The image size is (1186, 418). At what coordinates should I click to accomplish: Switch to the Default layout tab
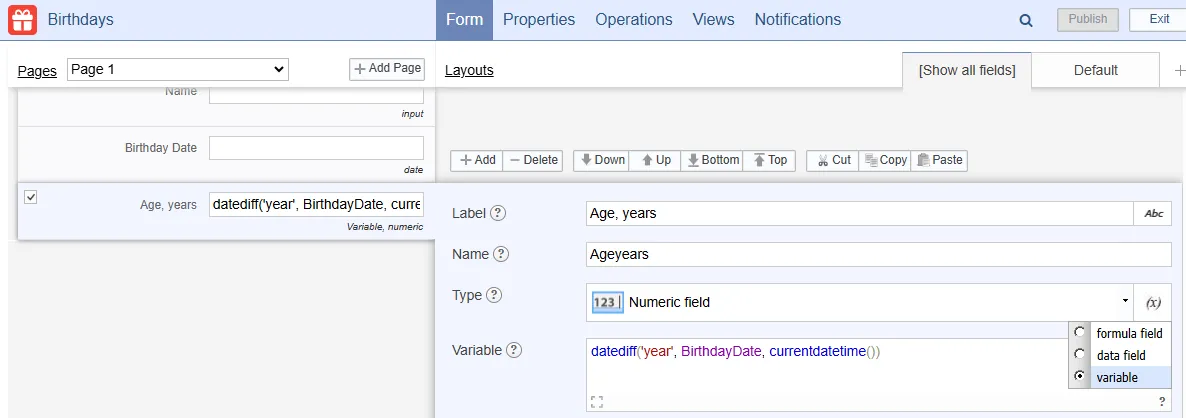click(1095, 70)
